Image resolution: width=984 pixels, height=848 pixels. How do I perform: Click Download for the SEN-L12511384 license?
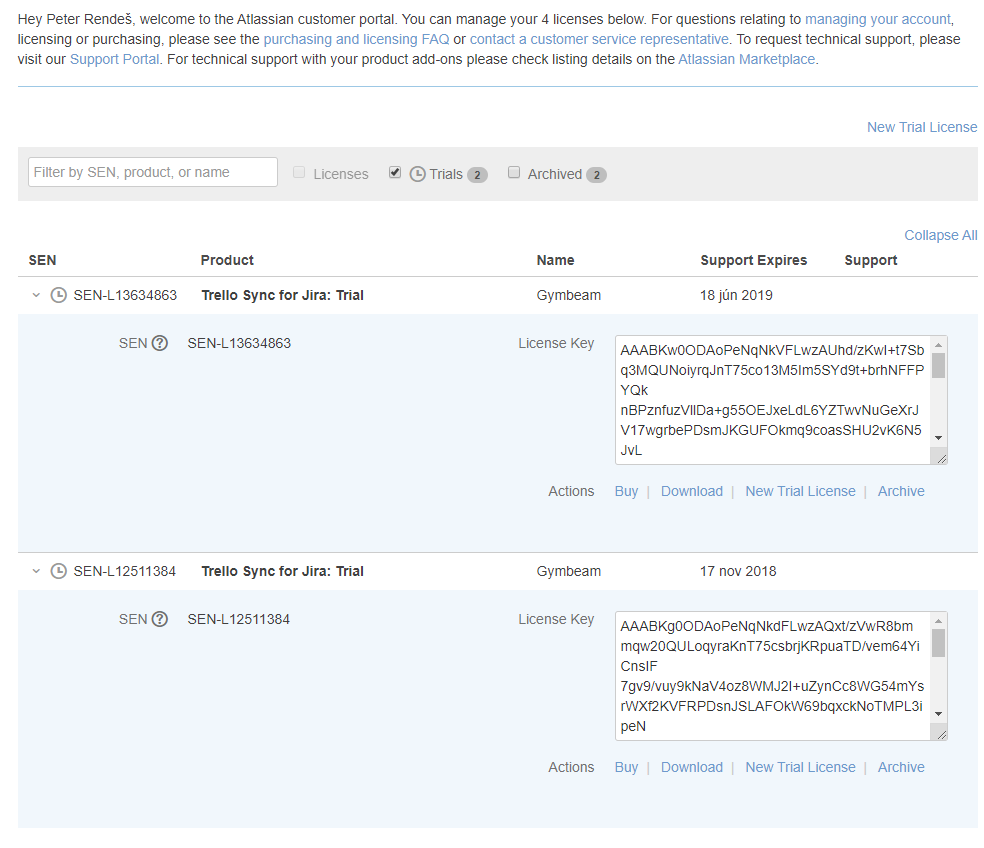[692, 768]
